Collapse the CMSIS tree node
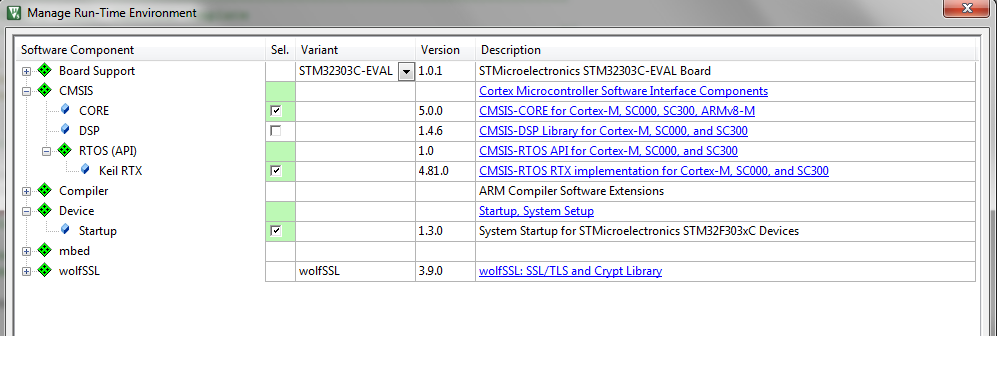The image size is (997, 365). [26, 91]
